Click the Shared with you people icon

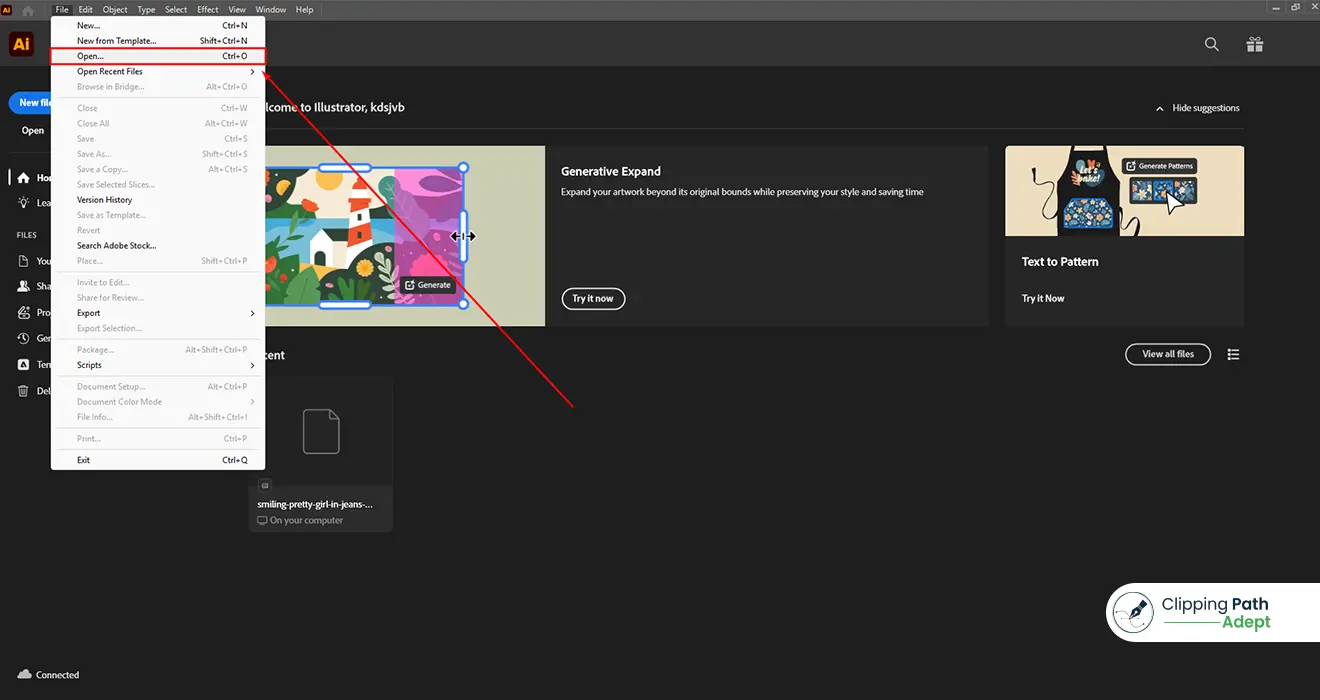(x=23, y=286)
